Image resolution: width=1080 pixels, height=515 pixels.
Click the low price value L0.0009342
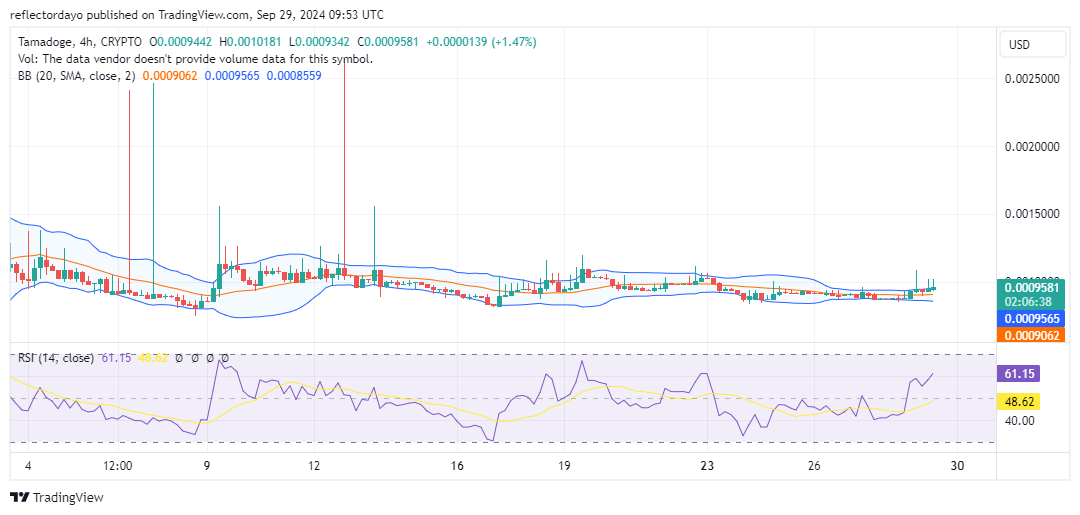point(320,42)
